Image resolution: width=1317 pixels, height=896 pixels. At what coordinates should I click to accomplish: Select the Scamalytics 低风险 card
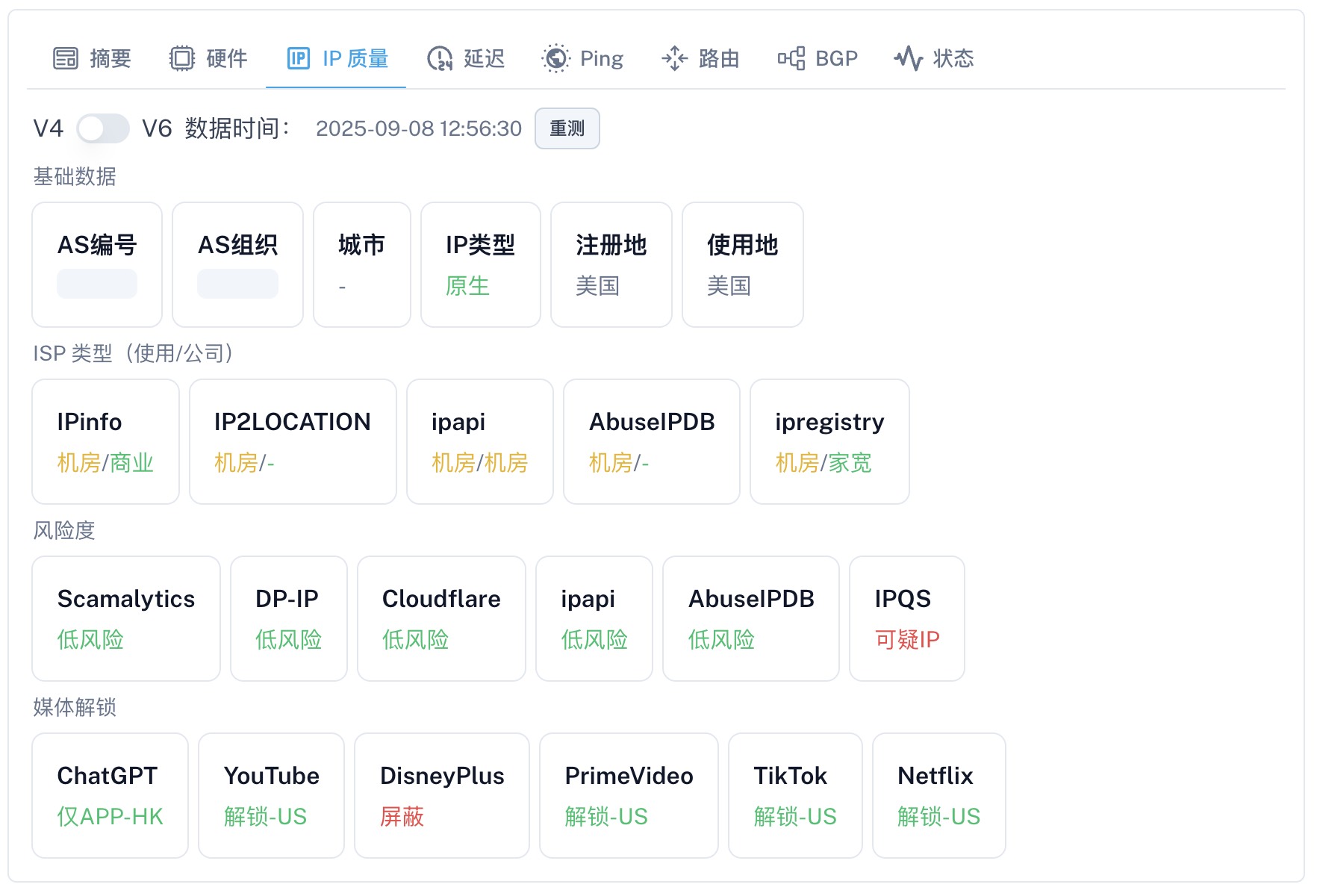(125, 618)
